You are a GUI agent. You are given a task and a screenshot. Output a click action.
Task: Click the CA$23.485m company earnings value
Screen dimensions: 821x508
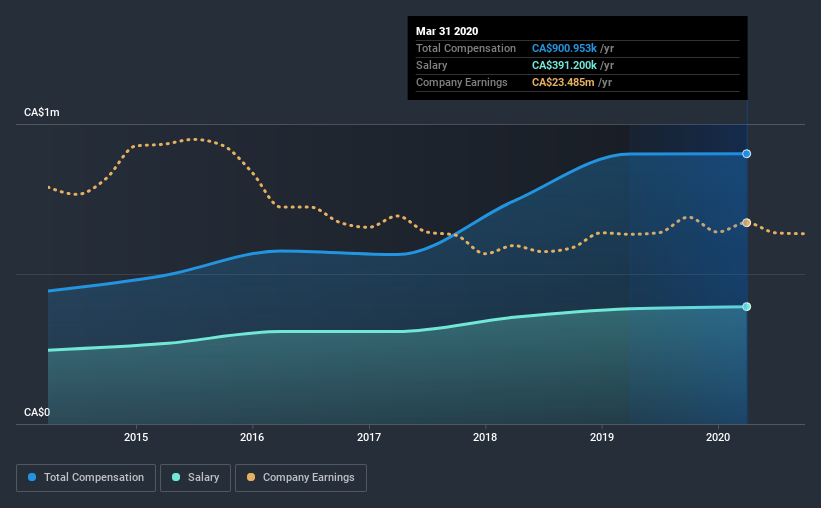(x=563, y=82)
